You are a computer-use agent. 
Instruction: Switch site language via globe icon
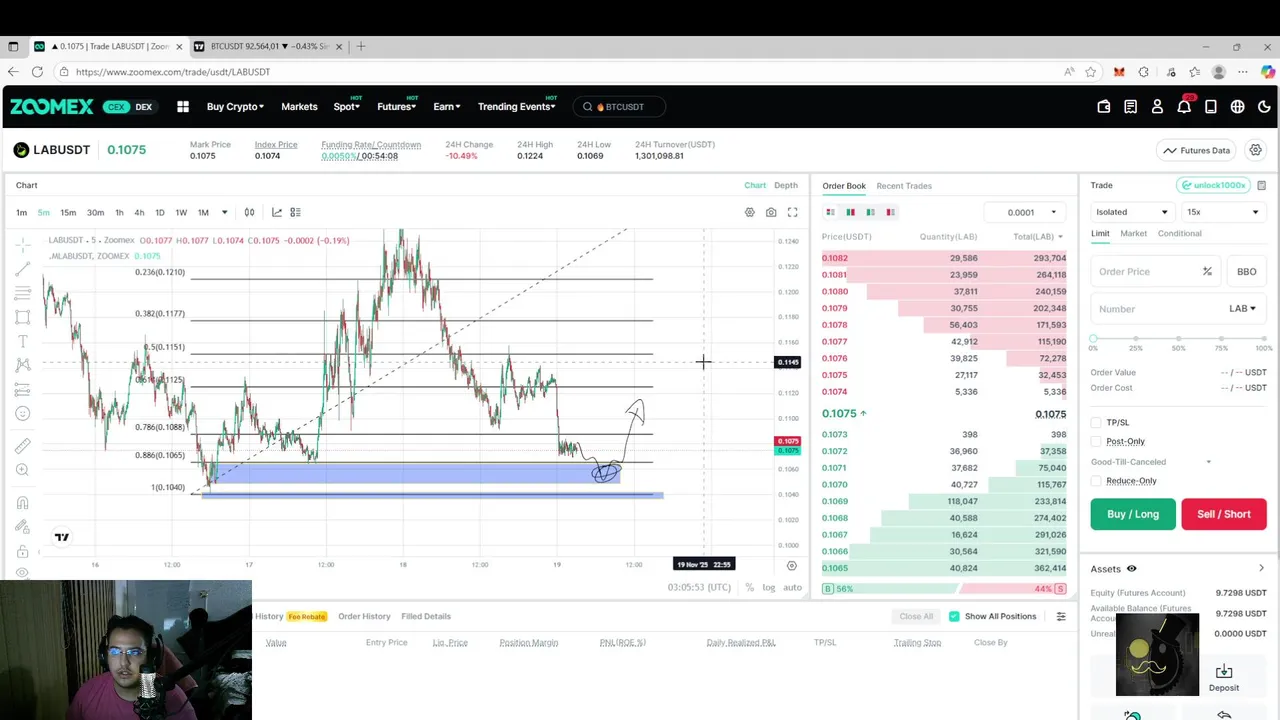point(1238,107)
